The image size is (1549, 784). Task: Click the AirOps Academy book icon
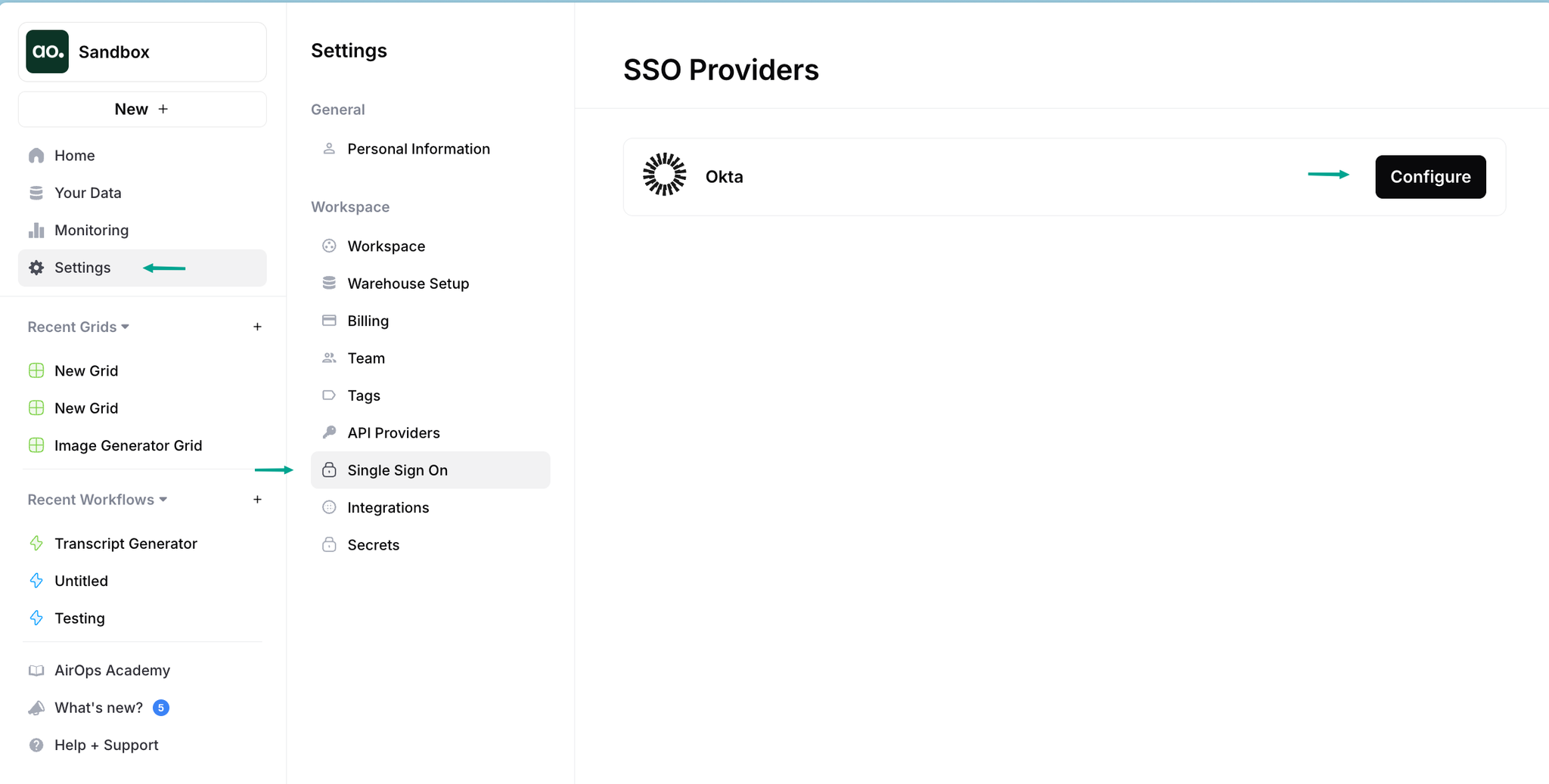click(36, 671)
